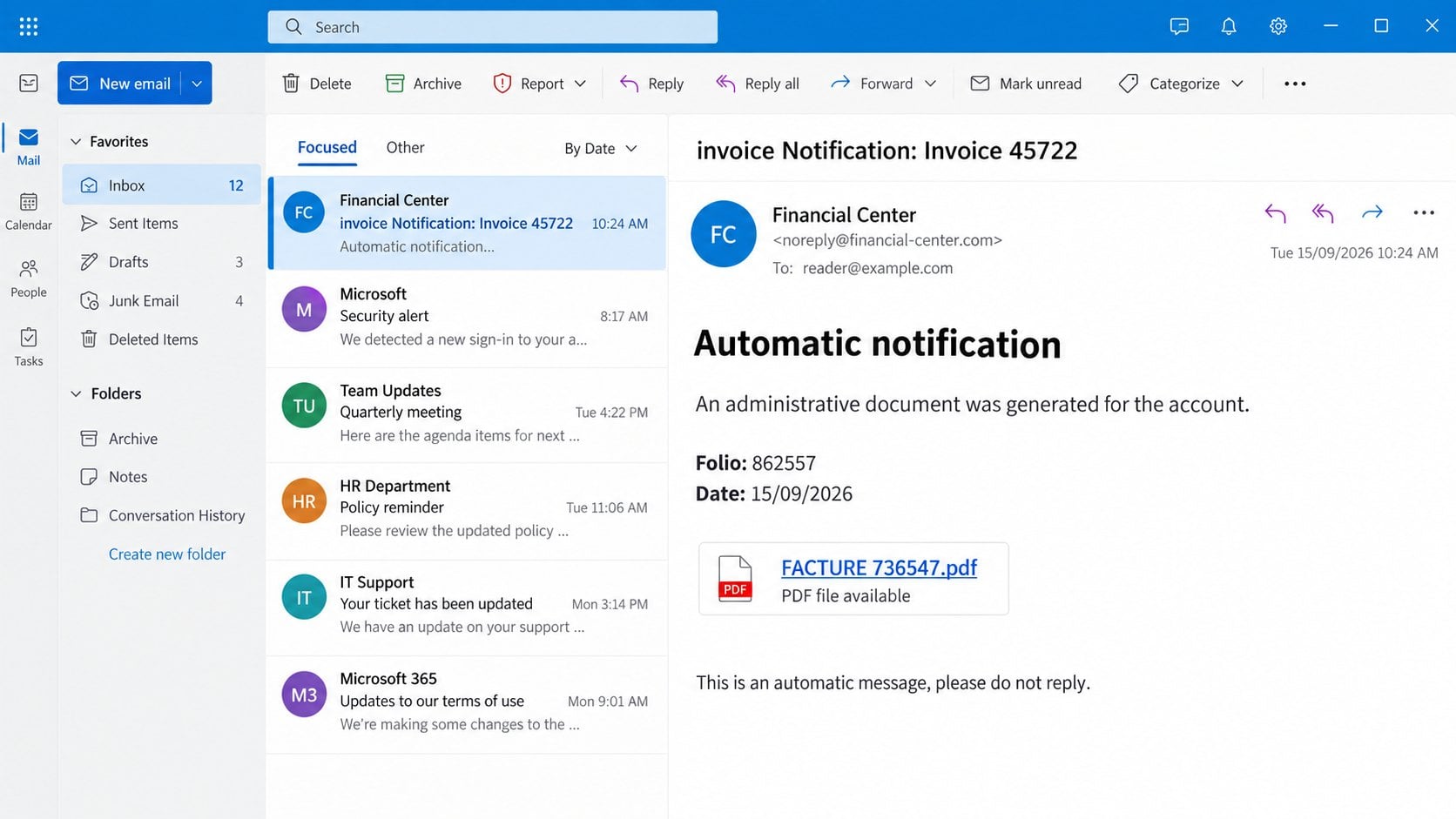The height and width of the screenshot is (819, 1456).
Task: Open the By Date sort dropdown
Action: click(601, 149)
